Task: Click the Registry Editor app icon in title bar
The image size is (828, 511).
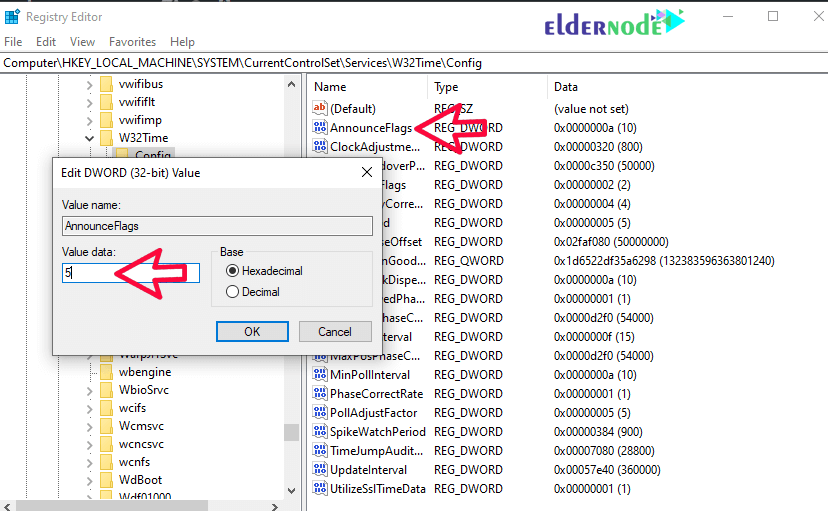Action: coord(12,17)
